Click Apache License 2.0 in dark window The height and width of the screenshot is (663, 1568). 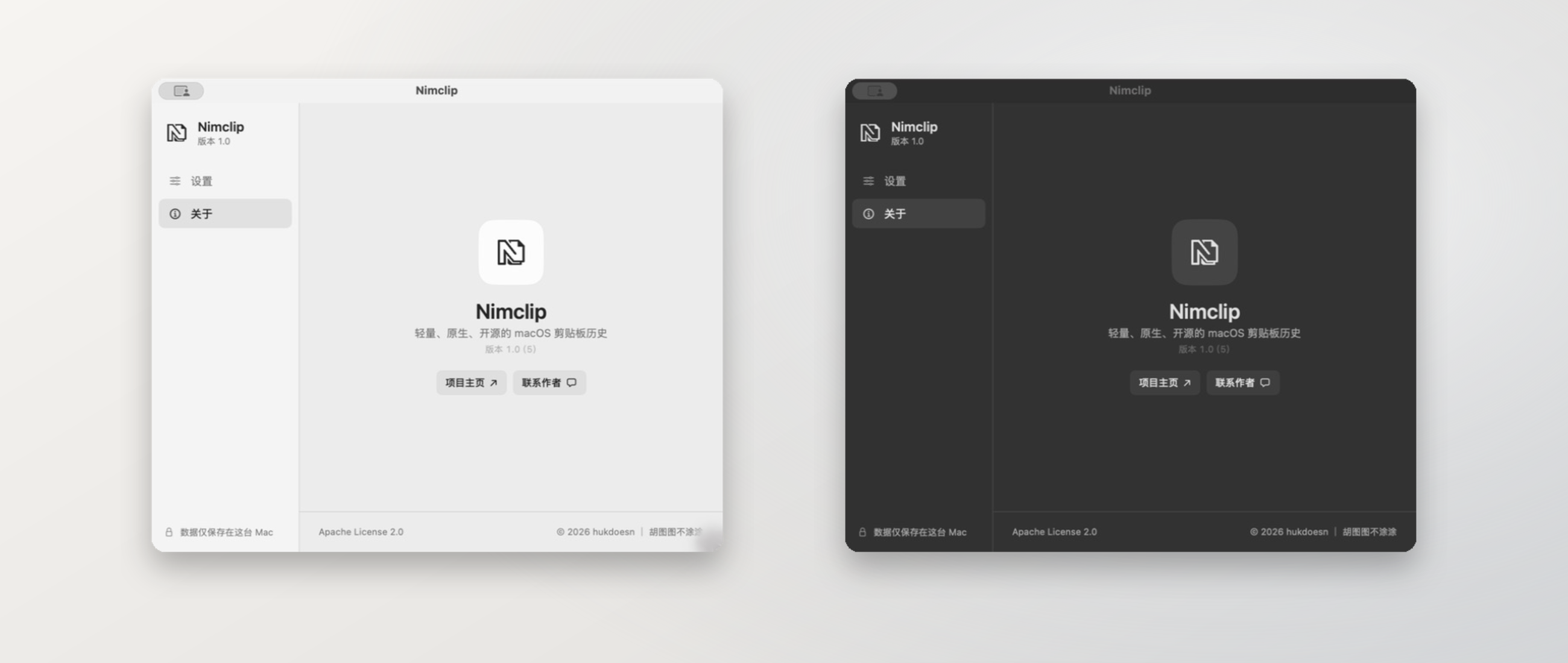tap(1054, 532)
